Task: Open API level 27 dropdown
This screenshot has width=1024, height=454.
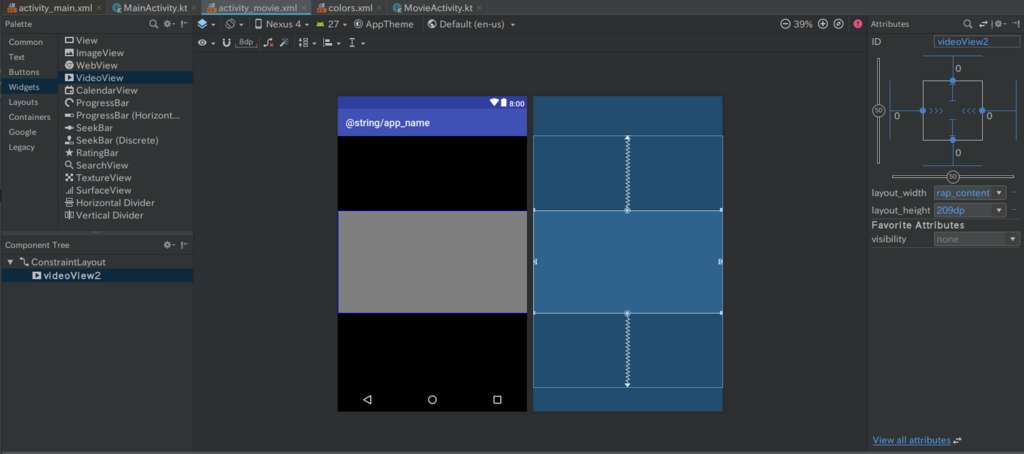Action: tap(331, 24)
